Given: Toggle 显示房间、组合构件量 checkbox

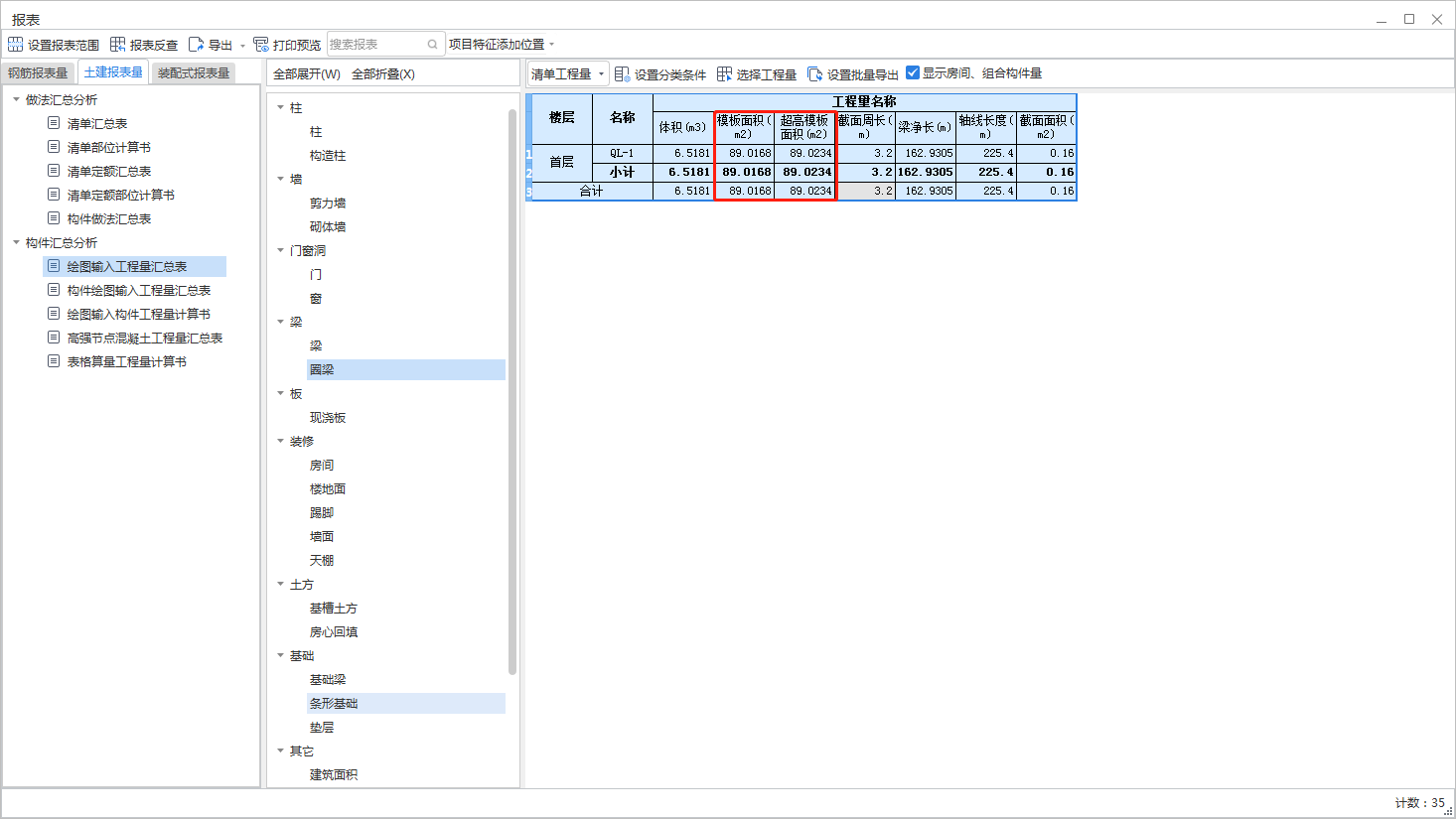Looking at the screenshot, I should pyautogui.click(x=913, y=72).
